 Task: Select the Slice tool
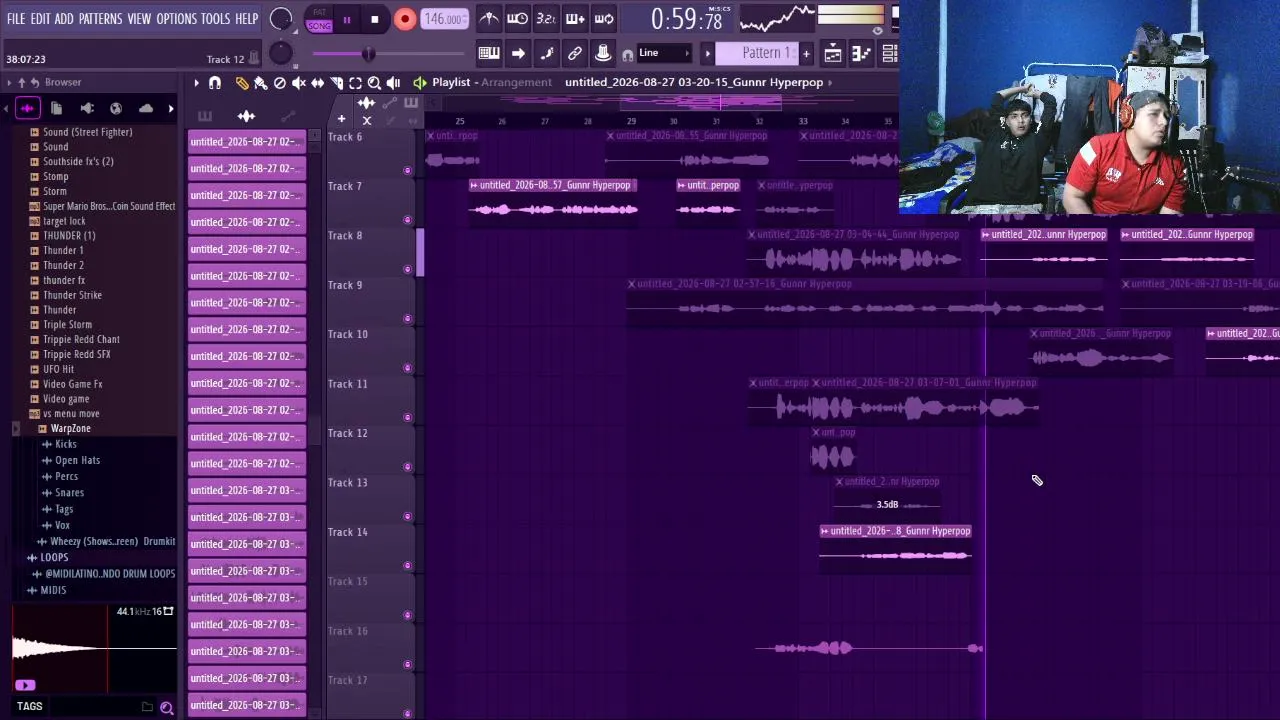pos(337,83)
